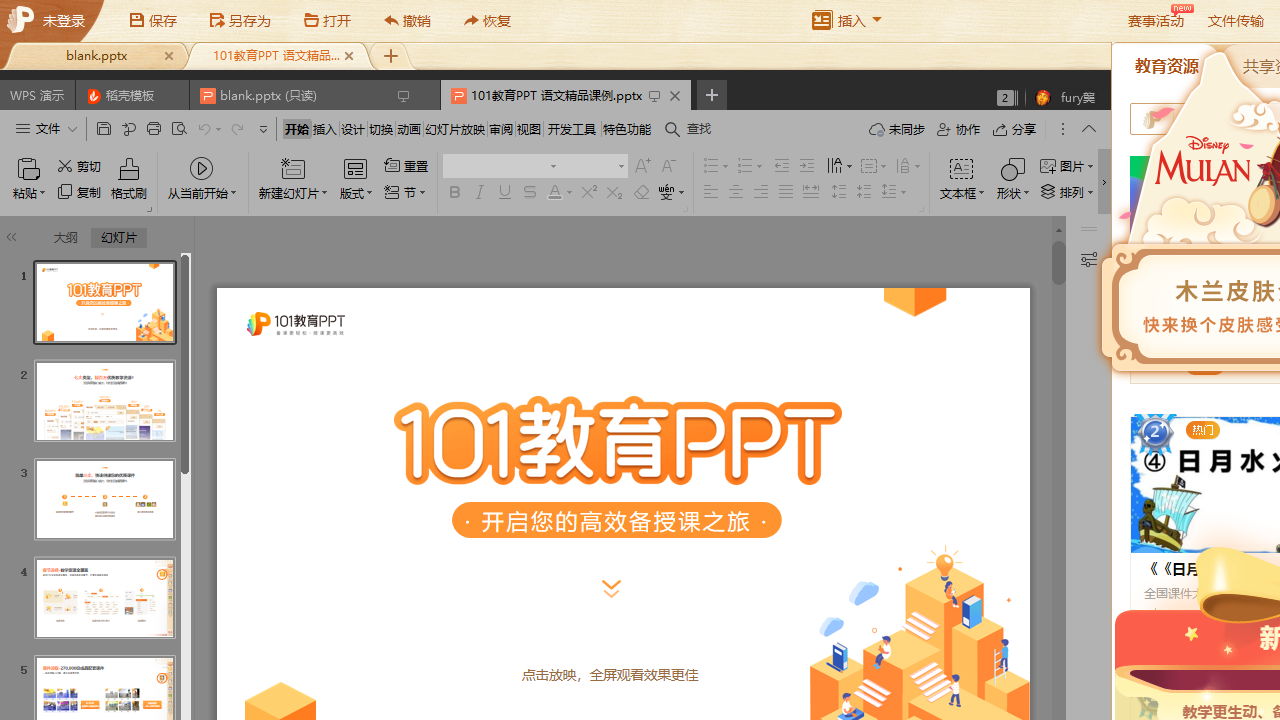Viewport: 1280px width, 720px height.
Task: Open the font color picker A
Action: (x=555, y=192)
